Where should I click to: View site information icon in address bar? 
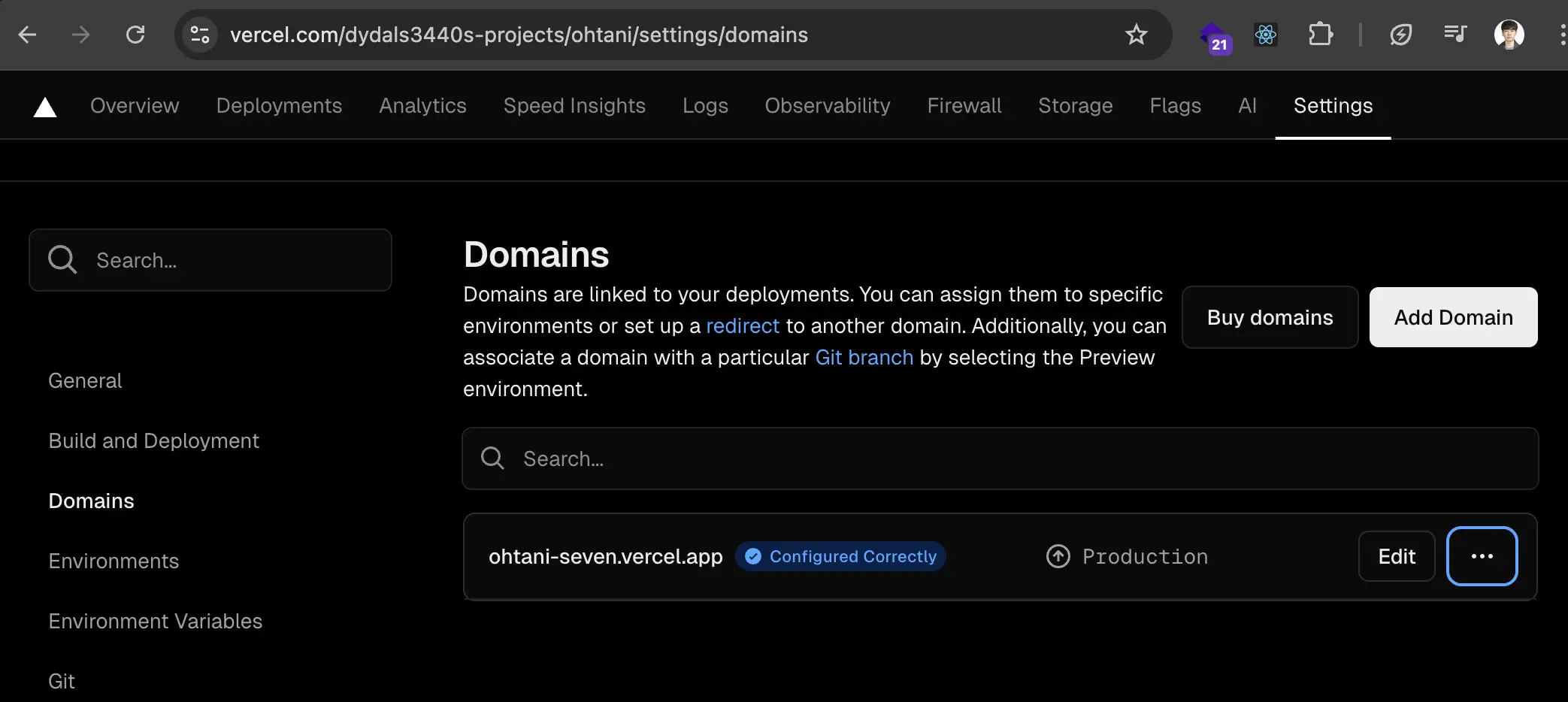[200, 35]
